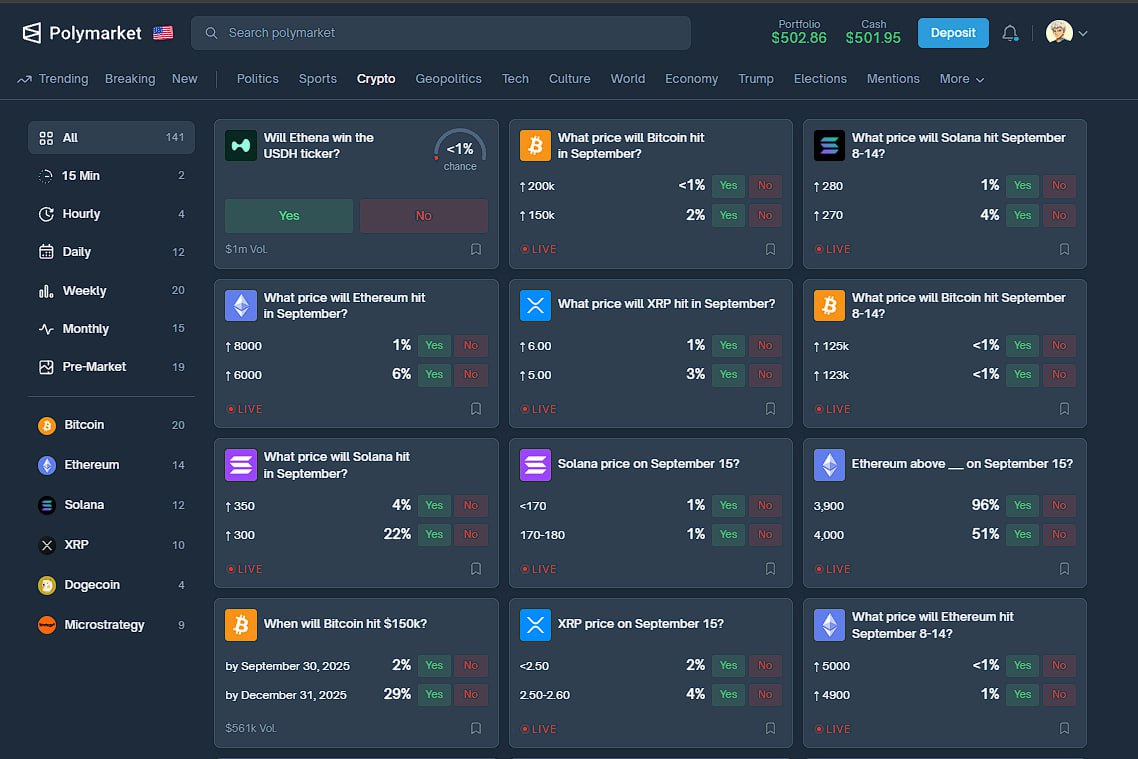Click XRP icon on September 15 card

tap(536, 625)
